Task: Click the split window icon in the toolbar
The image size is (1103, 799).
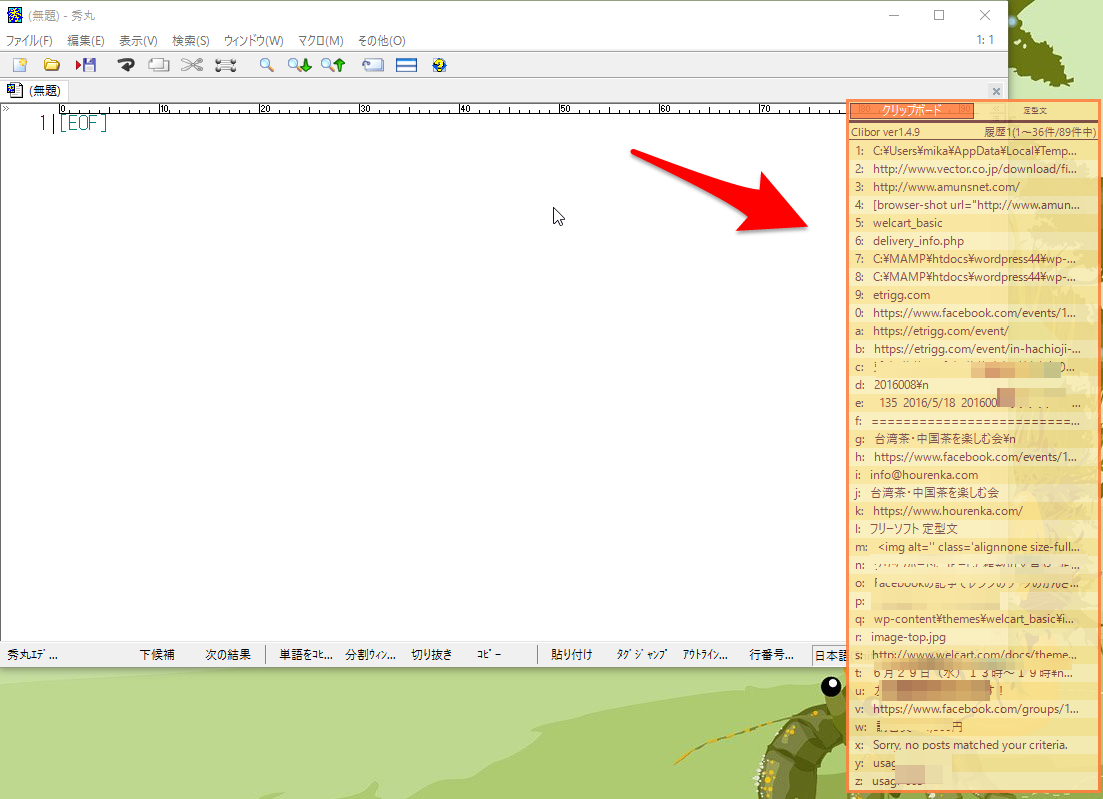Action: coord(407,65)
